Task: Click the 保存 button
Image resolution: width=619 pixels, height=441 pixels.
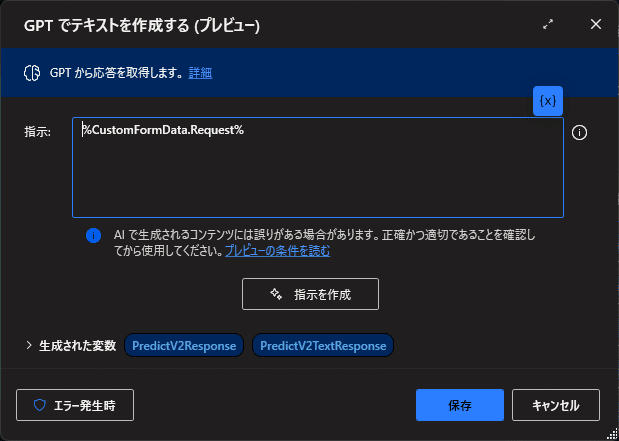Action: [x=460, y=405]
